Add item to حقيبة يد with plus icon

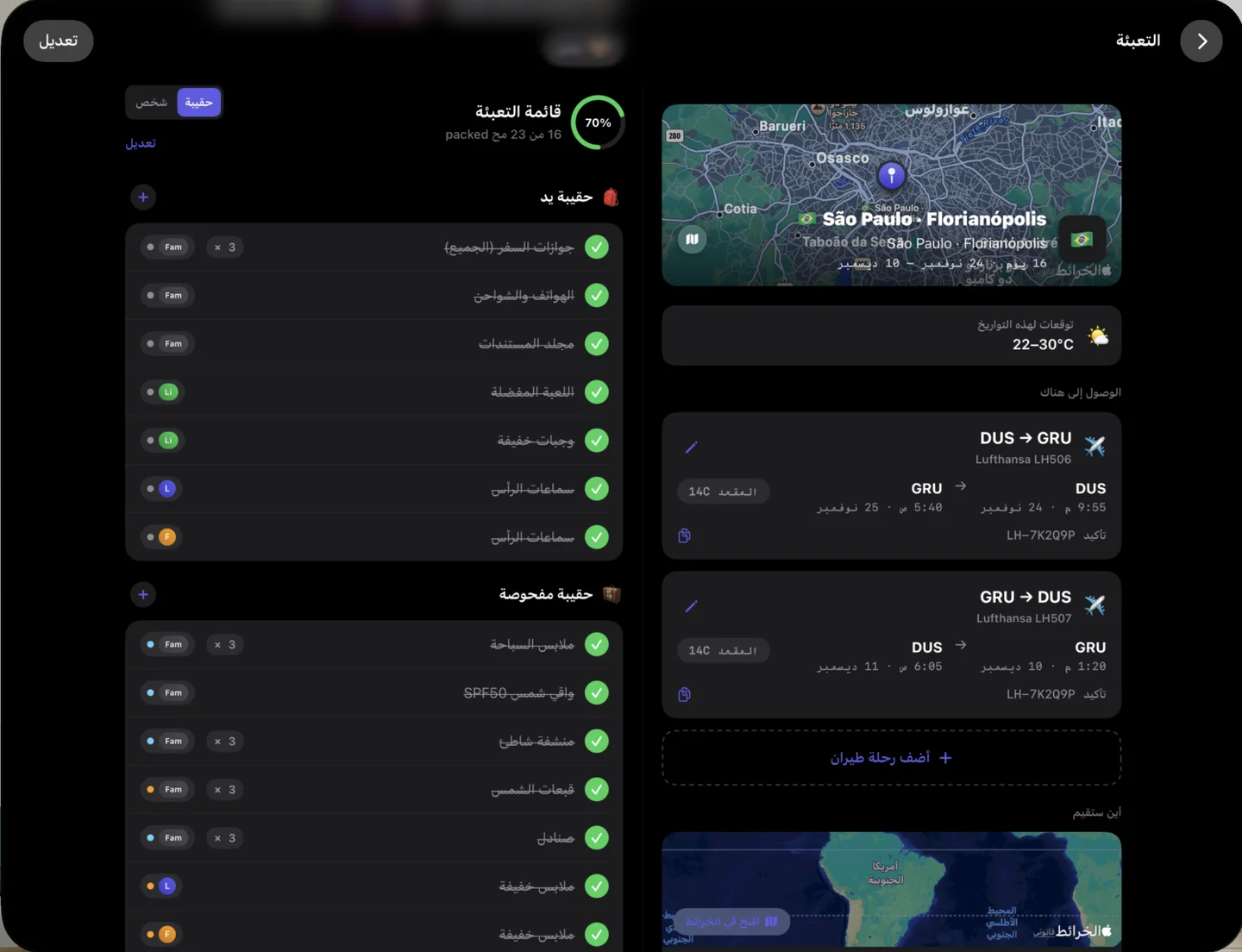coord(143,197)
